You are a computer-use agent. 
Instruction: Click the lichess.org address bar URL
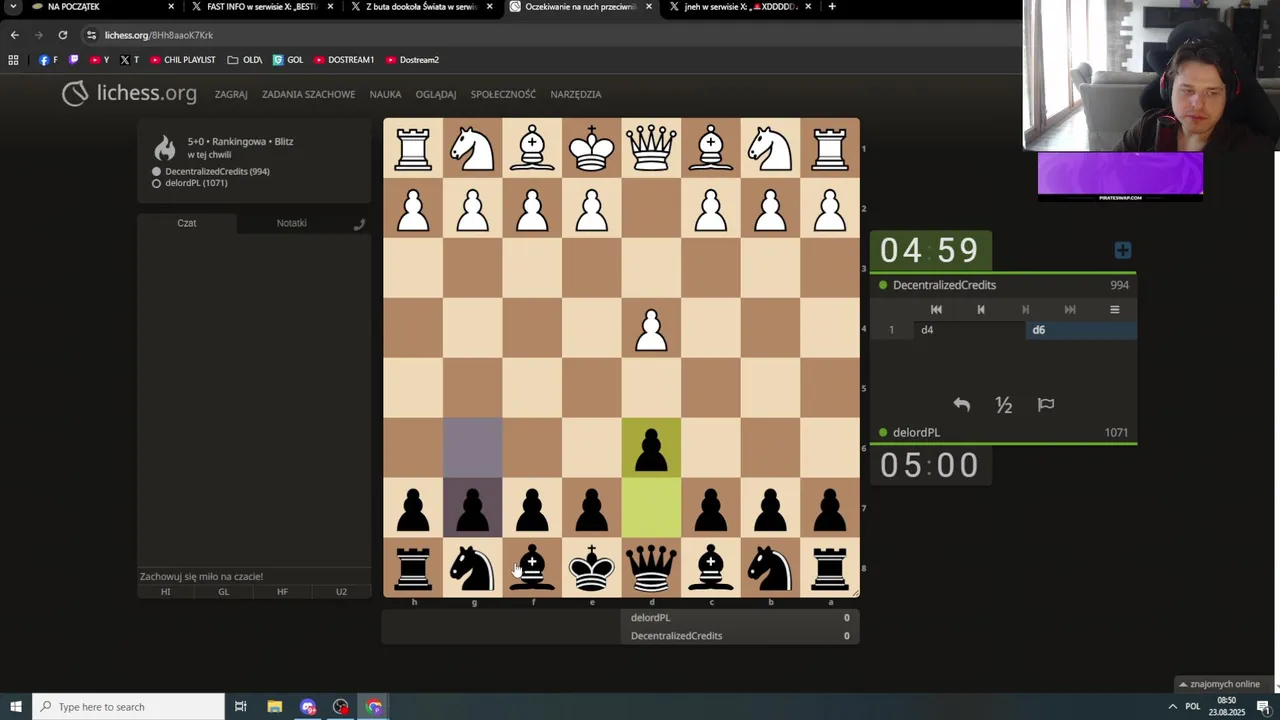click(x=159, y=35)
